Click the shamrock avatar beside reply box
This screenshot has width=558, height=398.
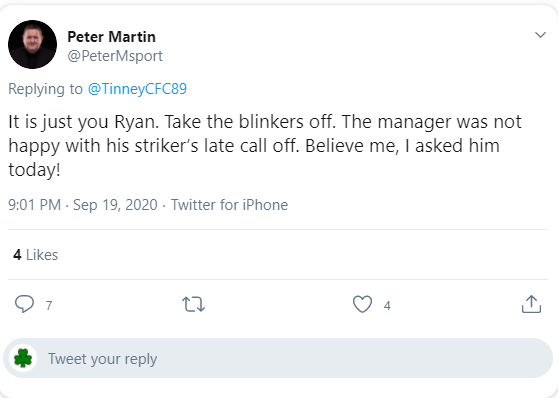[23, 358]
